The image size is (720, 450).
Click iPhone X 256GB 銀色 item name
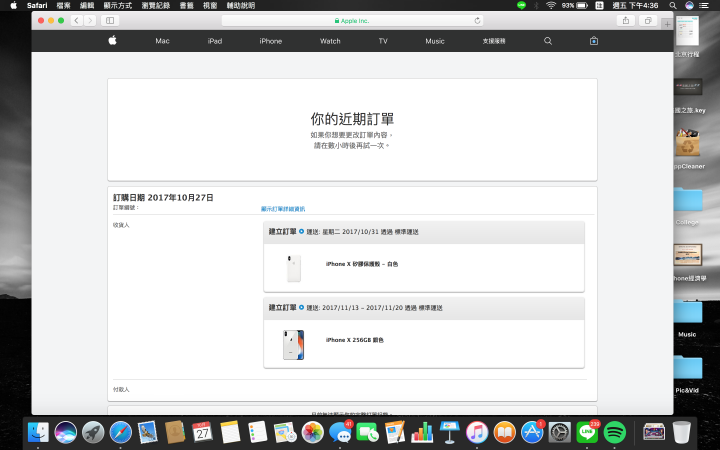(354, 340)
